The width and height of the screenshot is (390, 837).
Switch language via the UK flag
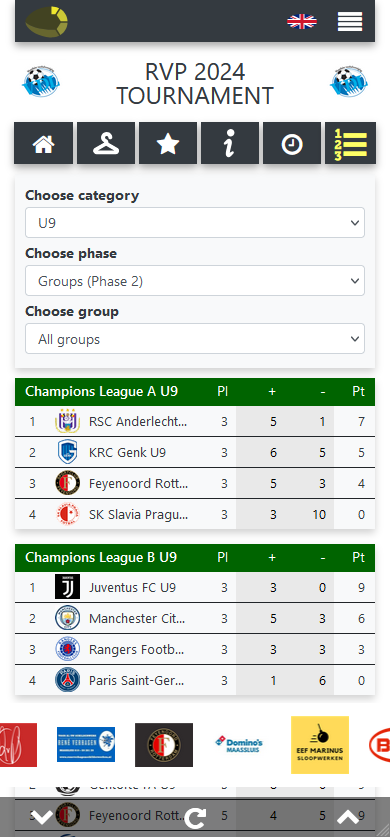[302, 21]
